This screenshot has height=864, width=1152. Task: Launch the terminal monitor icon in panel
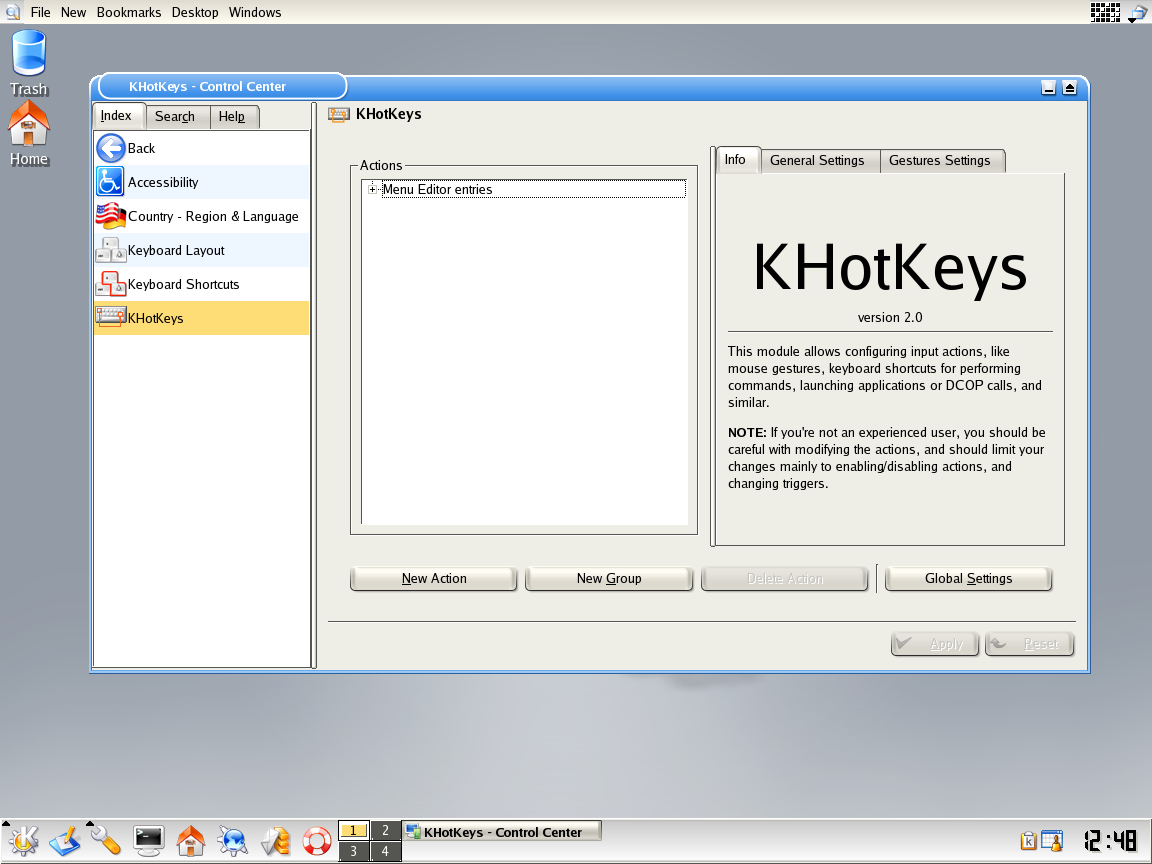(148, 840)
